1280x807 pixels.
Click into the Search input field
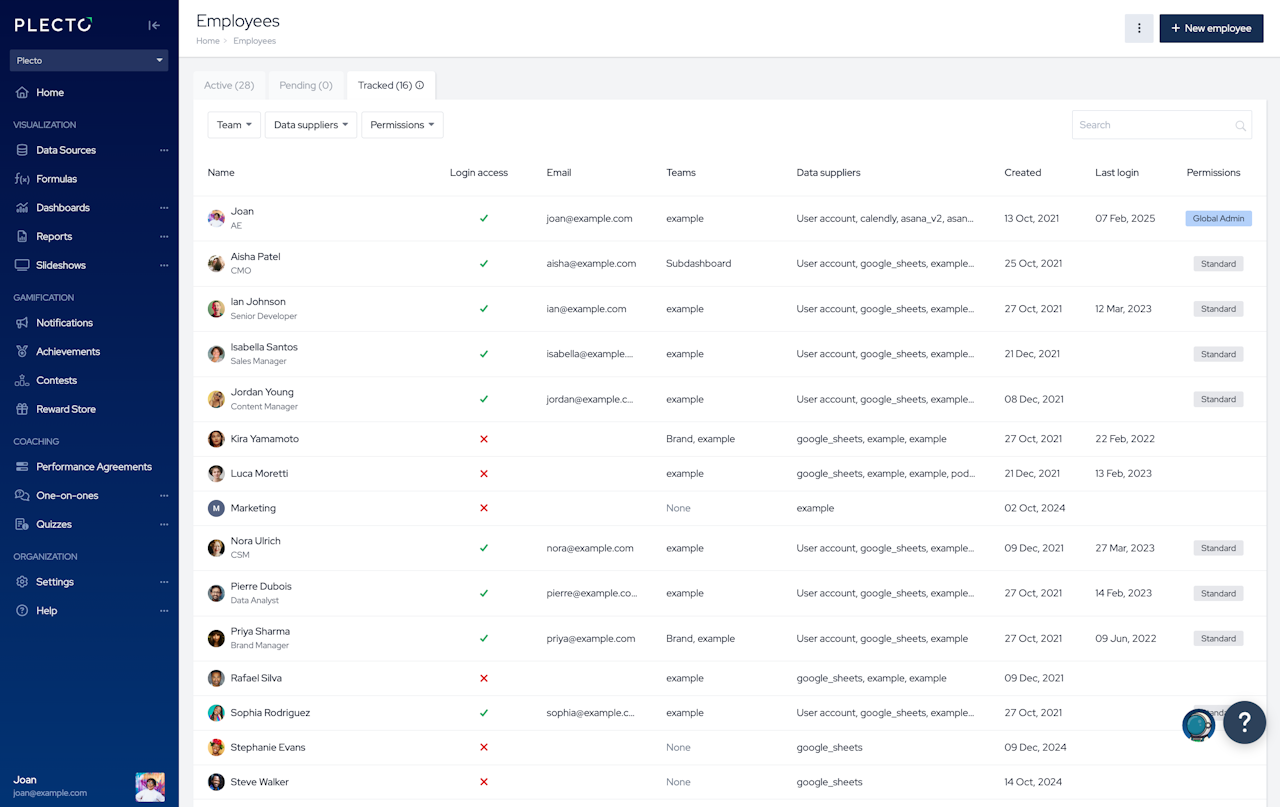(x=1152, y=125)
